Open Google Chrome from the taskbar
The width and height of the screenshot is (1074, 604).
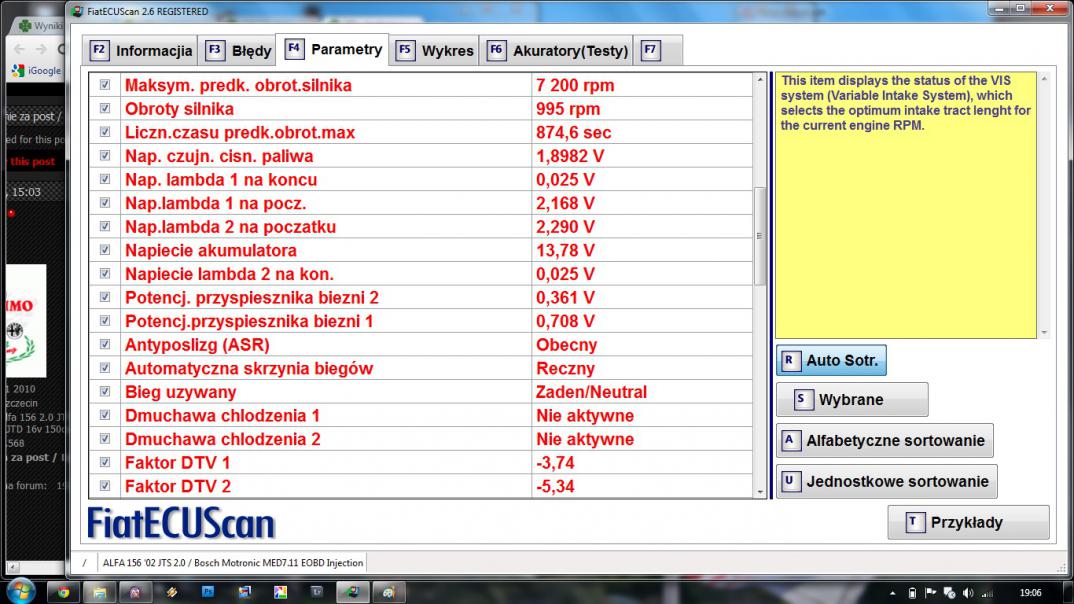[x=63, y=592]
